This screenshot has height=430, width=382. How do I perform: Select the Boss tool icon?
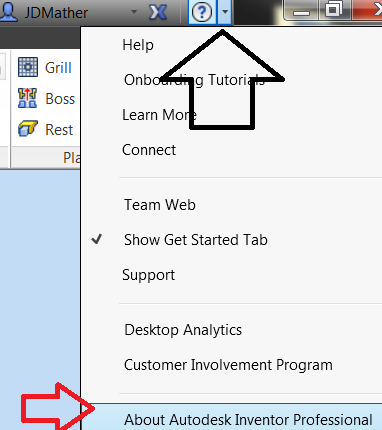27,98
